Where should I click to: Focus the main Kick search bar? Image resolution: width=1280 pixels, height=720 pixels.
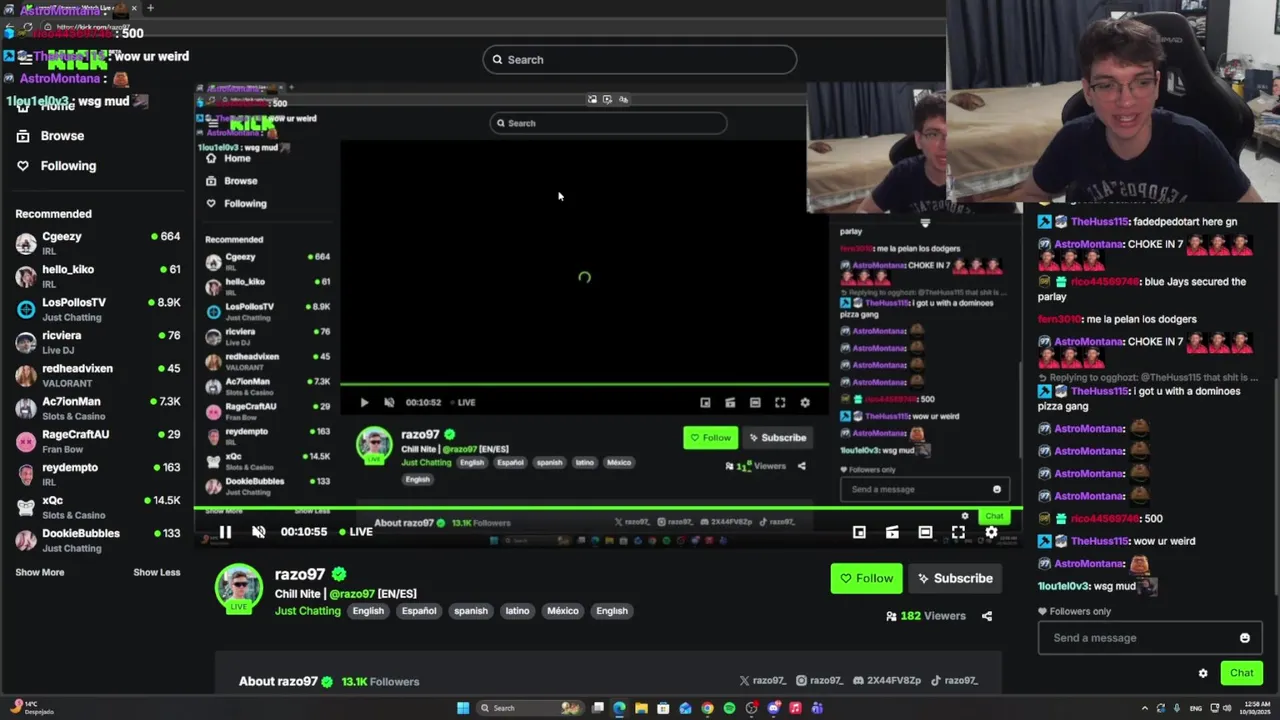(640, 60)
